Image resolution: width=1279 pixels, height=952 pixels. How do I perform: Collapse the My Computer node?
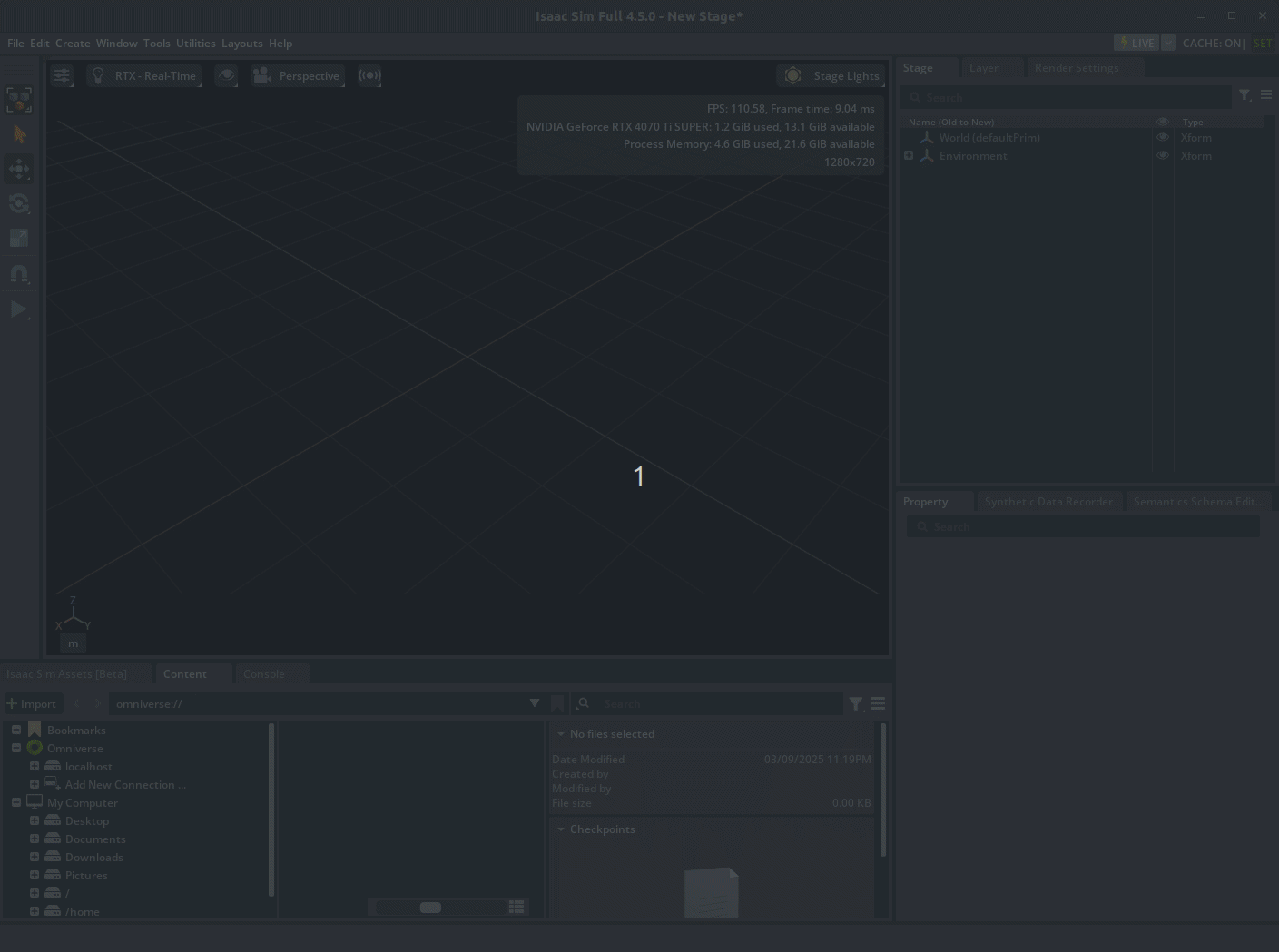(16, 802)
